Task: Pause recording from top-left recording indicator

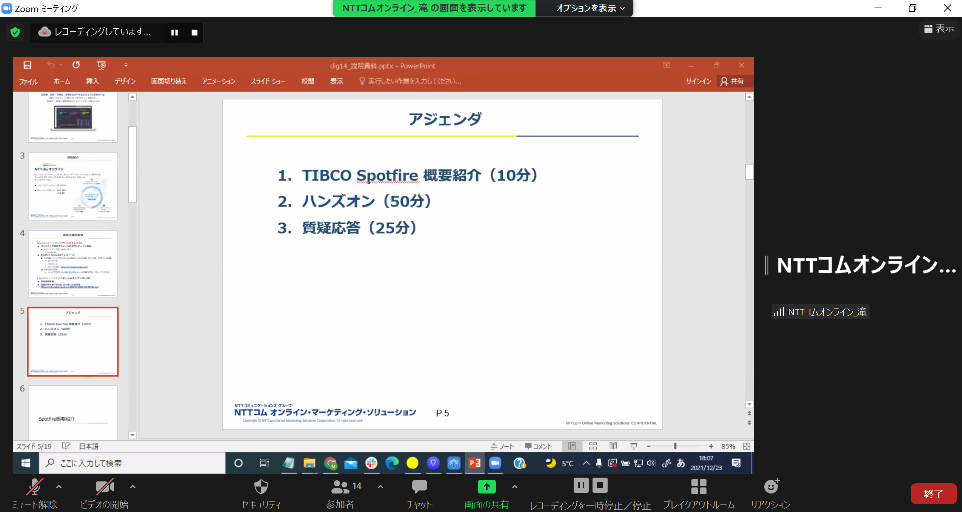Action: (174, 32)
